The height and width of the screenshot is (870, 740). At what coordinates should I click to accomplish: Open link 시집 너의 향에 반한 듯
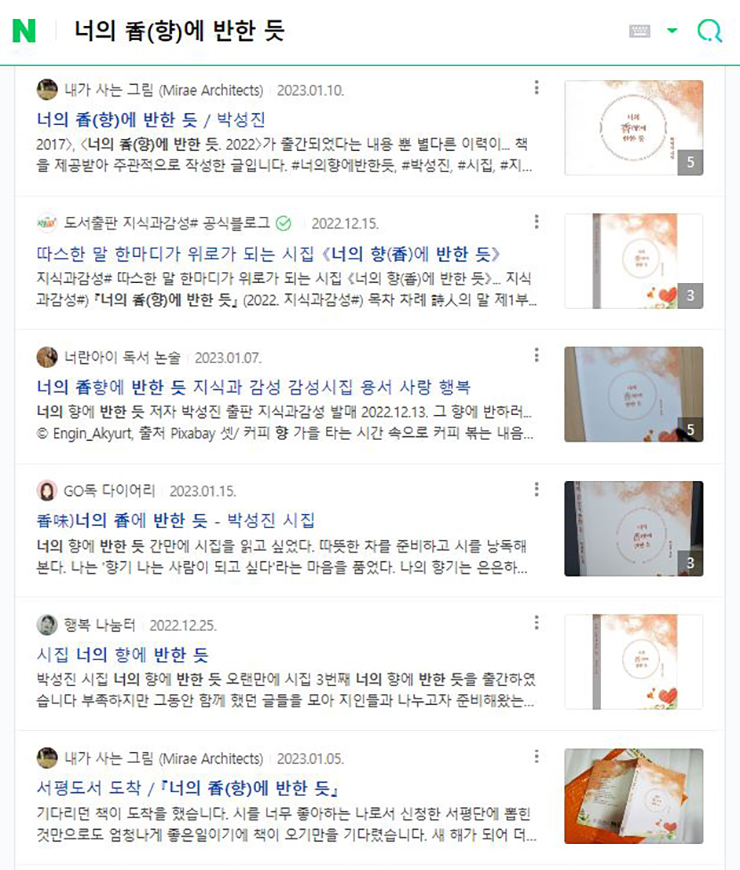coord(122,655)
